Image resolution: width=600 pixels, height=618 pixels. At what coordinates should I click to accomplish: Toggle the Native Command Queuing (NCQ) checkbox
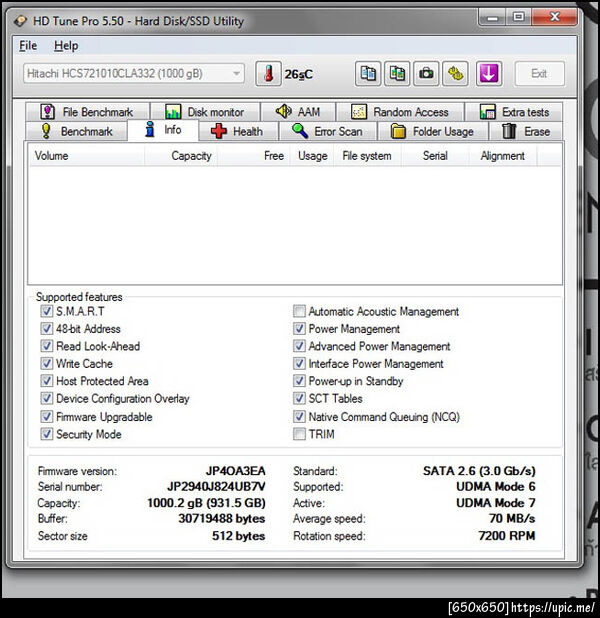(299, 417)
